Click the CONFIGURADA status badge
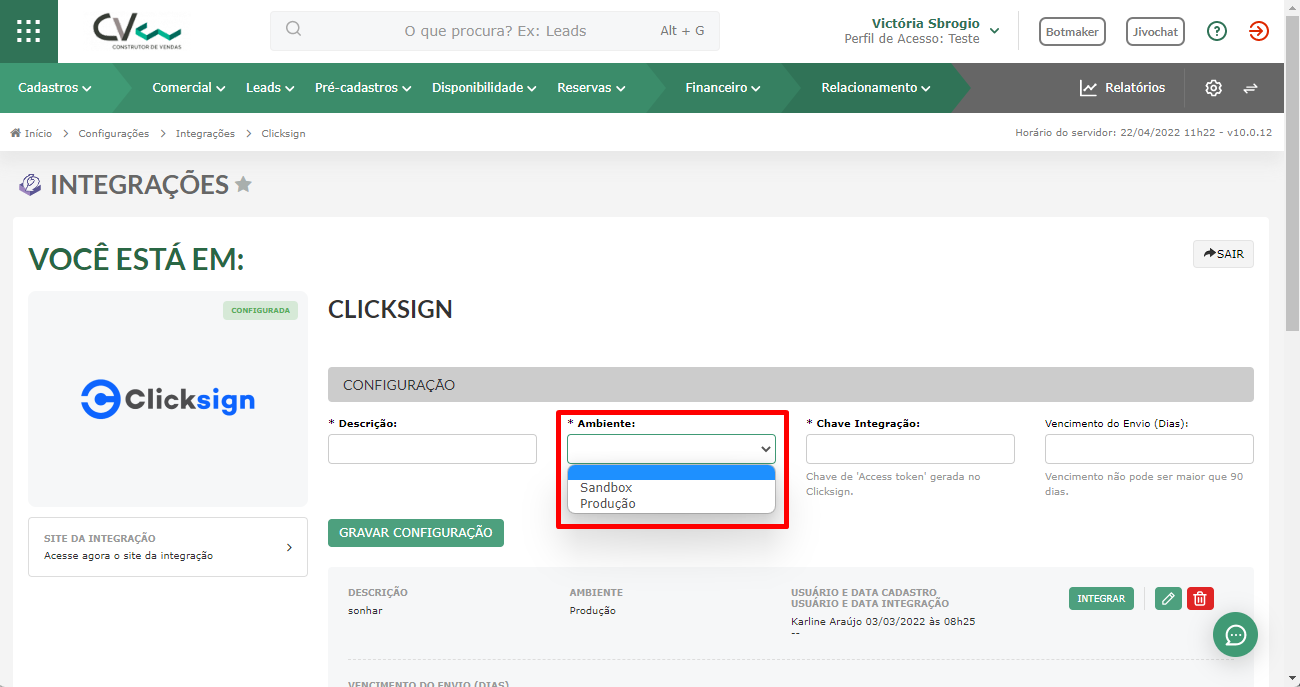The image size is (1300, 687). coord(261,310)
